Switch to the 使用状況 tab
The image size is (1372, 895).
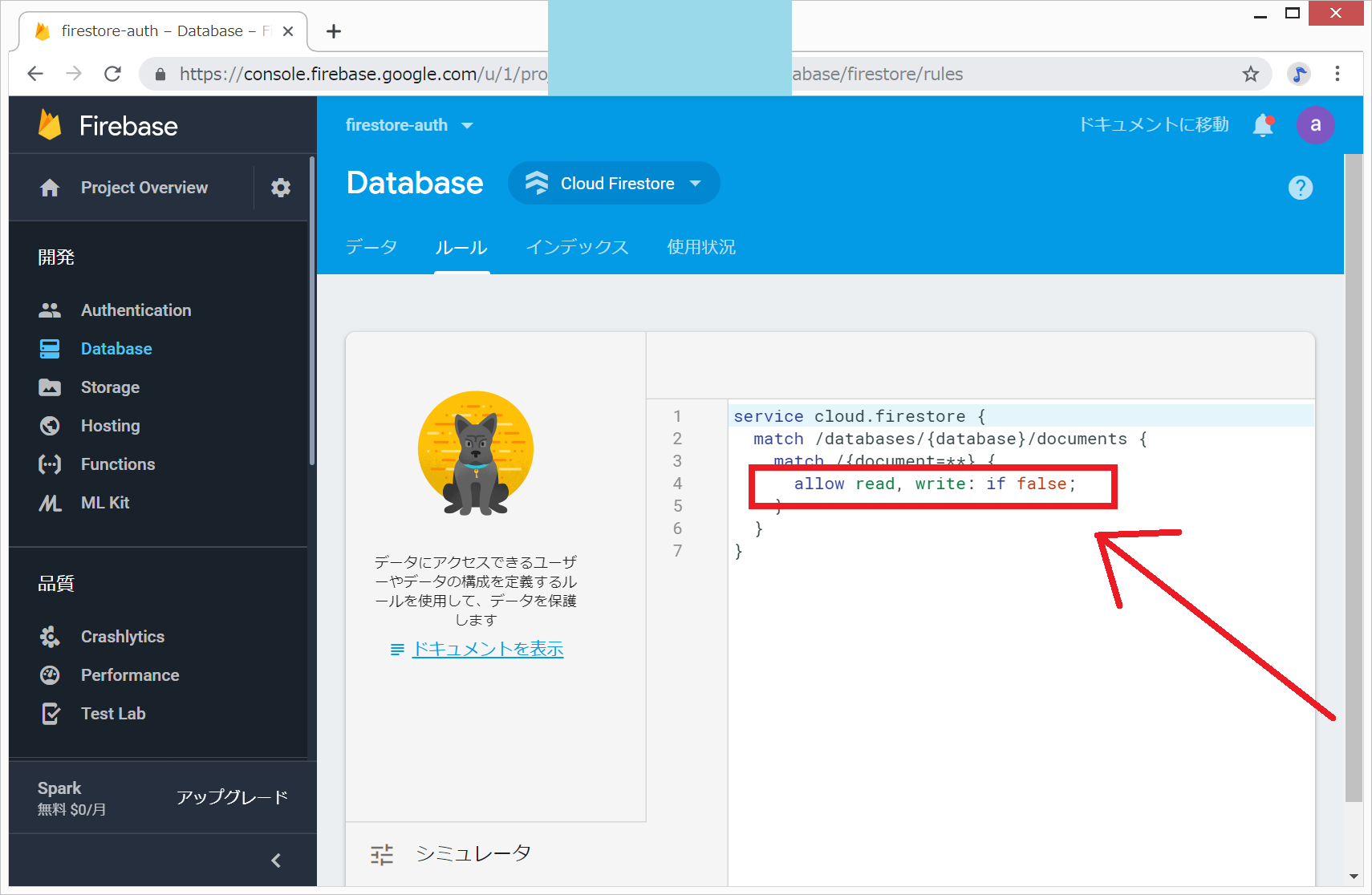tap(701, 247)
